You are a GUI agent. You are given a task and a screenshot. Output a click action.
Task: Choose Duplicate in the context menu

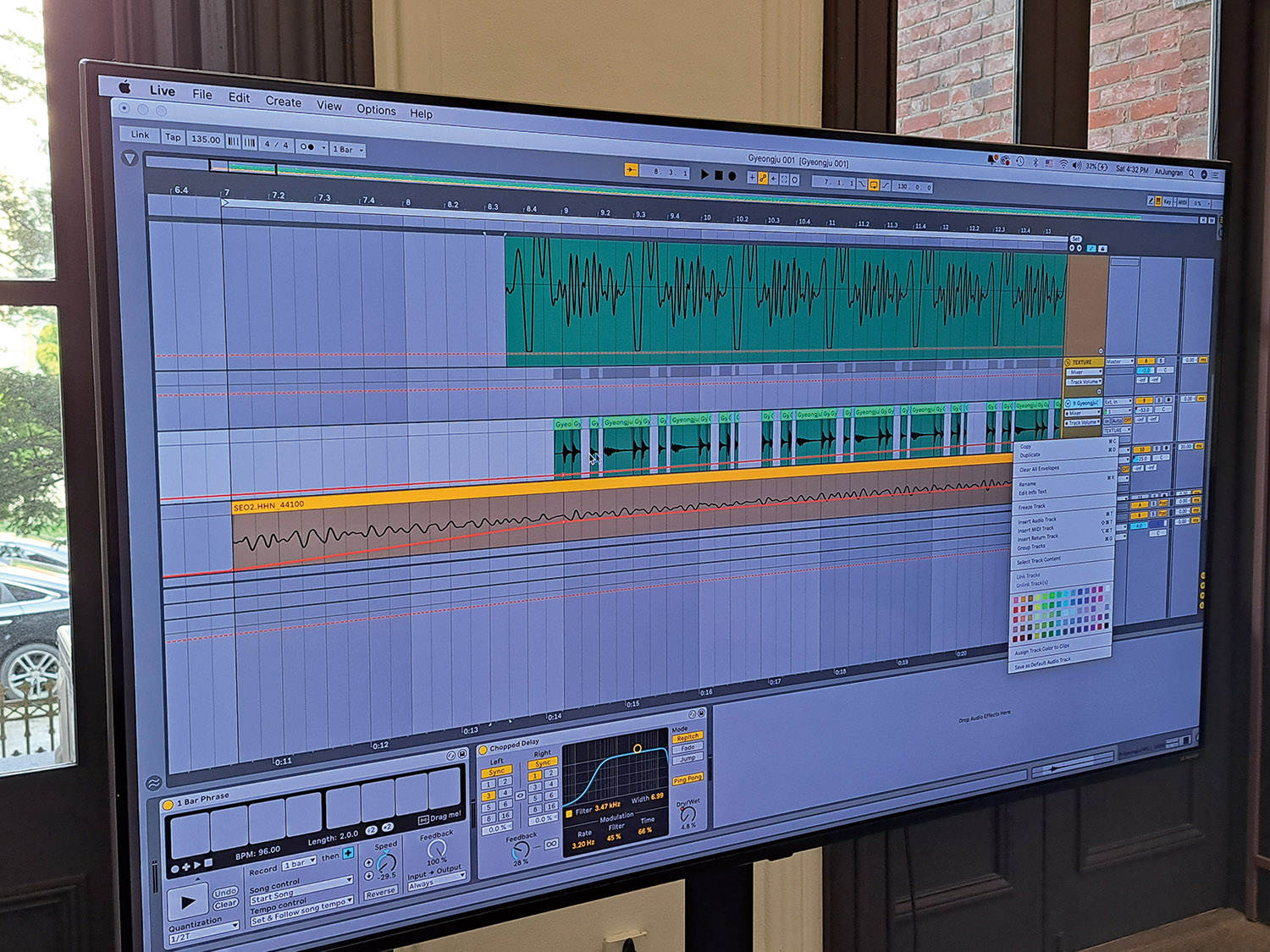click(x=1030, y=455)
